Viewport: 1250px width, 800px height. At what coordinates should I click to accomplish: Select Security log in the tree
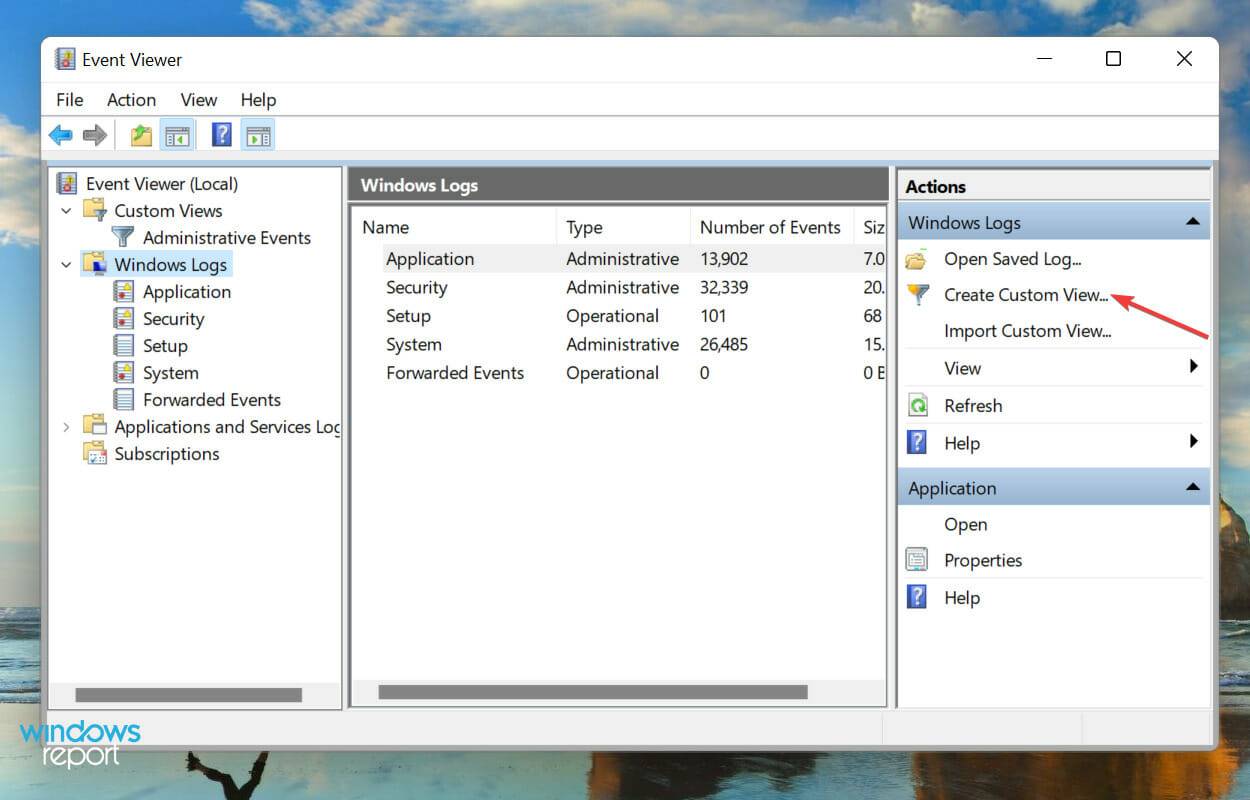(173, 319)
